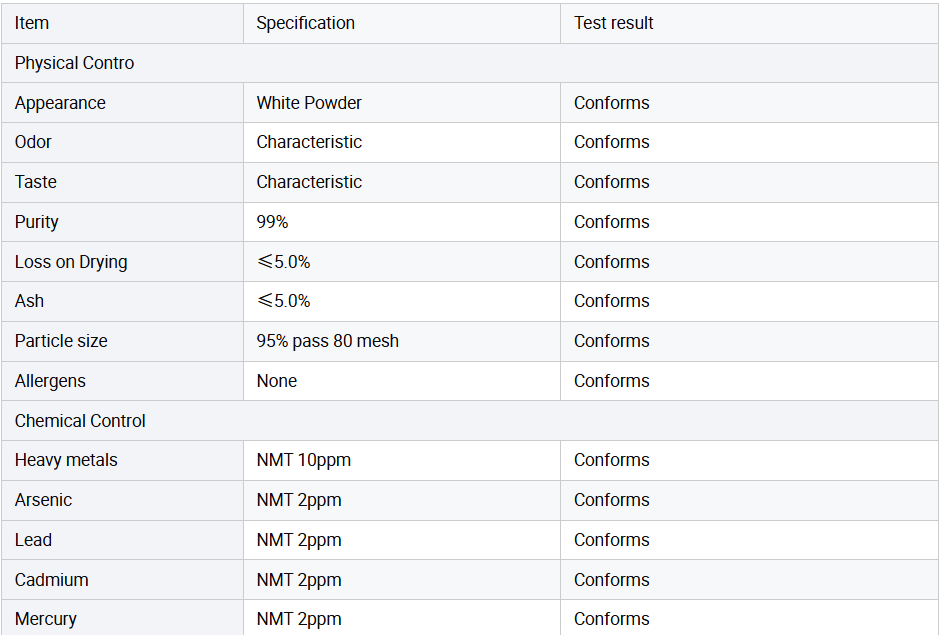Click the NMT 2ppm specification for Mercury
The height and width of the screenshot is (635, 939).
(298, 619)
